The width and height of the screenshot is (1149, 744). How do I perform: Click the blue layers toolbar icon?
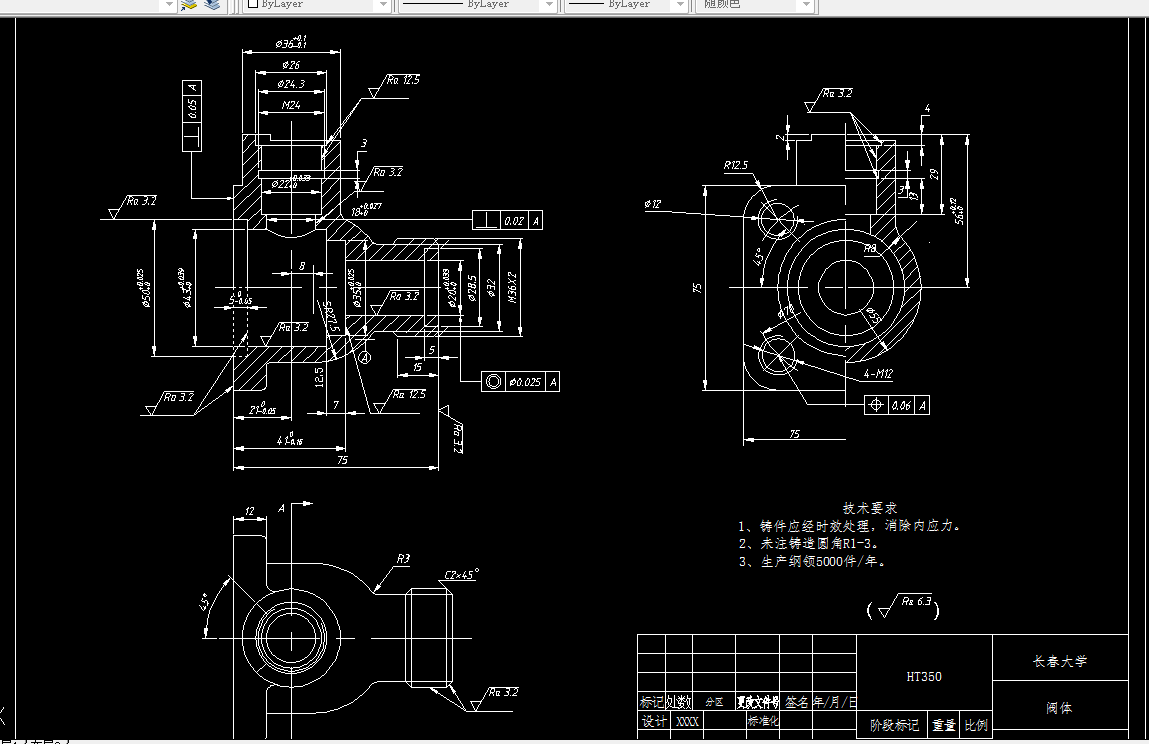[x=212, y=6]
